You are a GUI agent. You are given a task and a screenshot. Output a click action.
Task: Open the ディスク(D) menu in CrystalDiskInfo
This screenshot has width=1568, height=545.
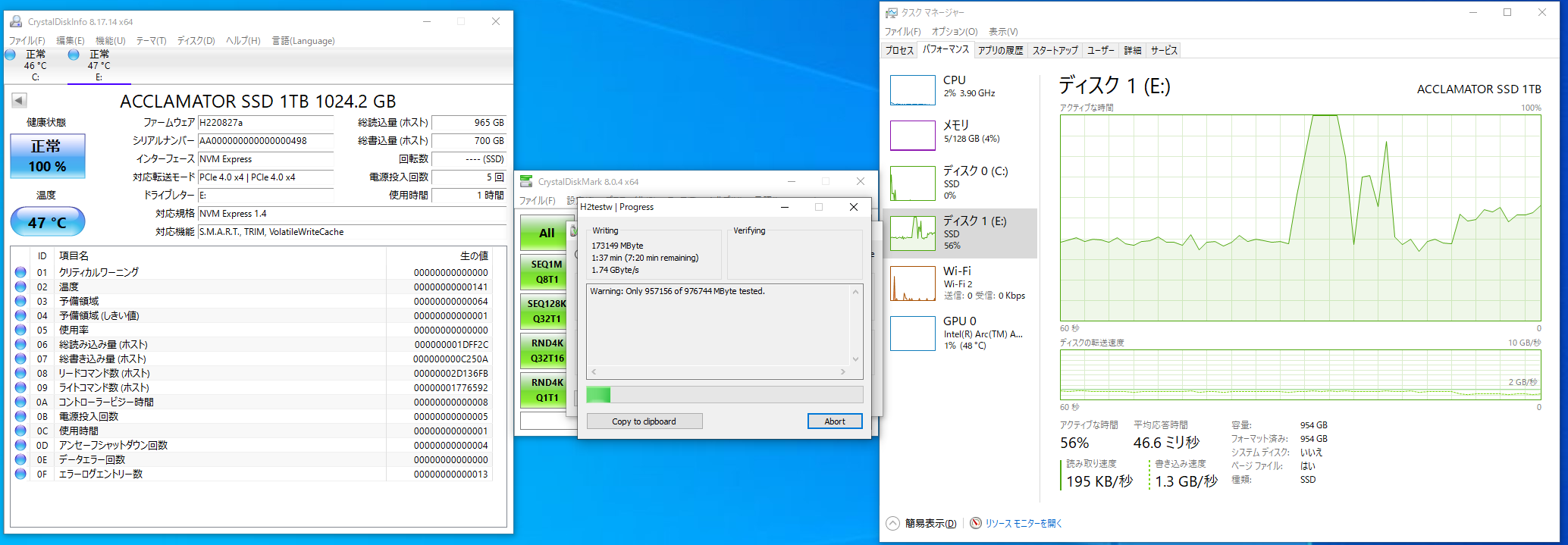(x=196, y=41)
